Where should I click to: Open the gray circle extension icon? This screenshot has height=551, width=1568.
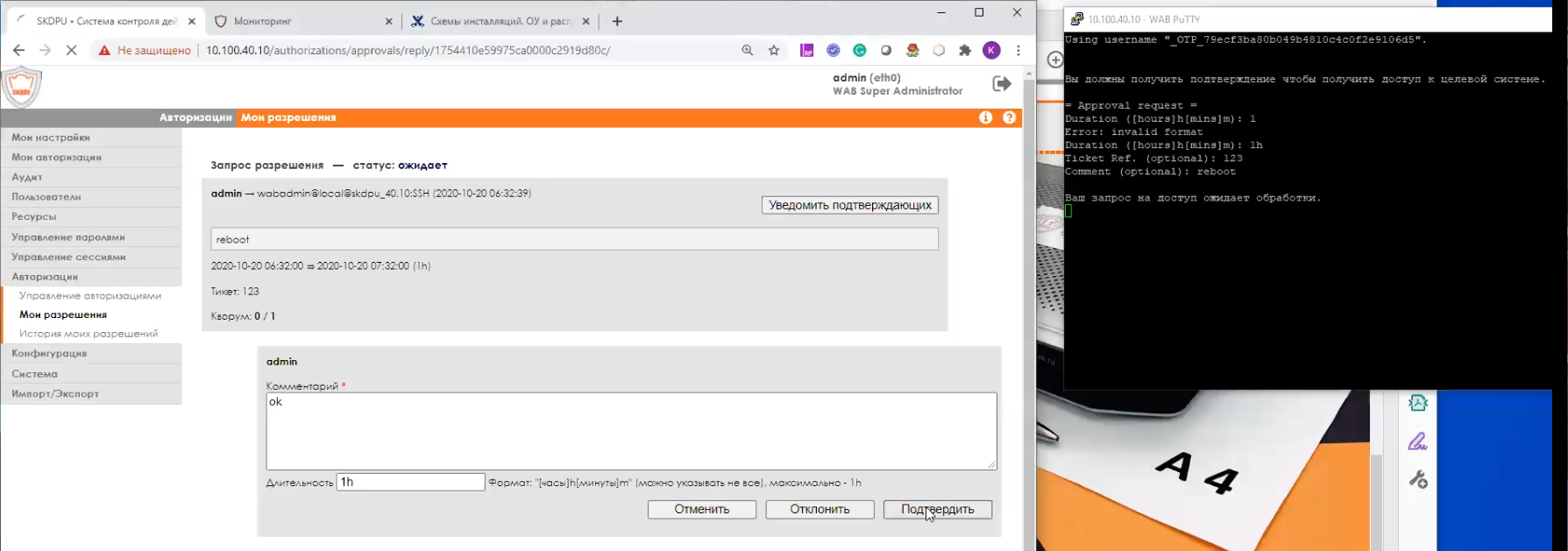pyautogui.click(x=886, y=51)
